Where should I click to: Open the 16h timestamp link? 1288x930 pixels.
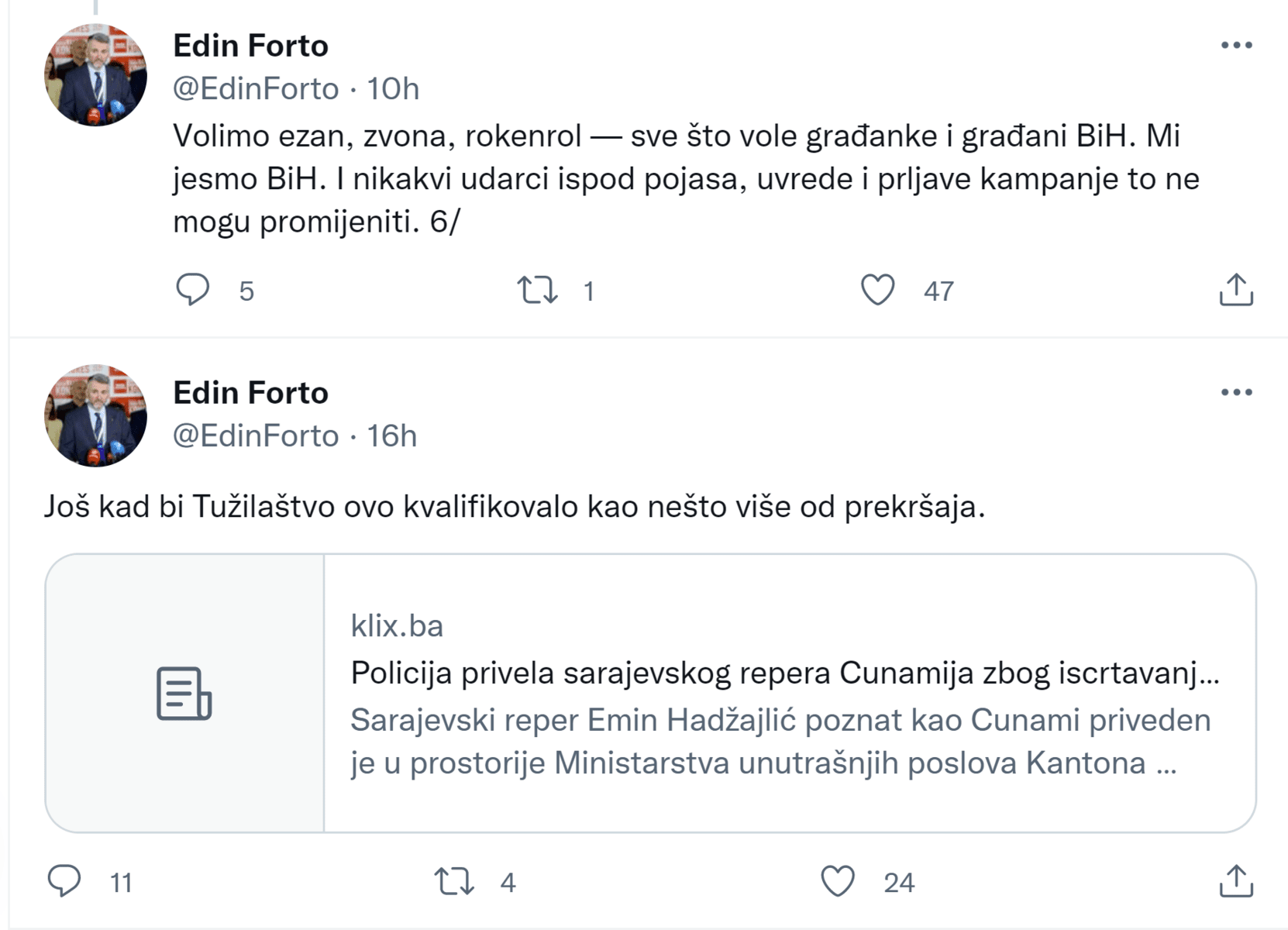[391, 436]
